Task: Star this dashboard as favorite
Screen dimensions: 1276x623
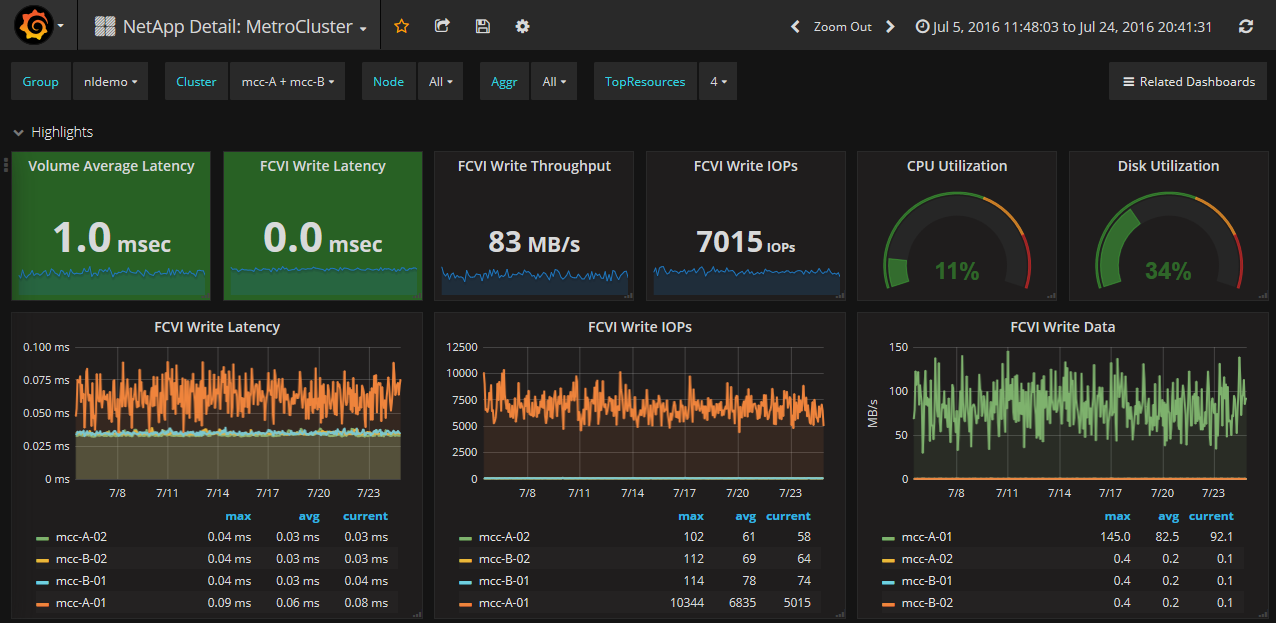Action: 401,27
